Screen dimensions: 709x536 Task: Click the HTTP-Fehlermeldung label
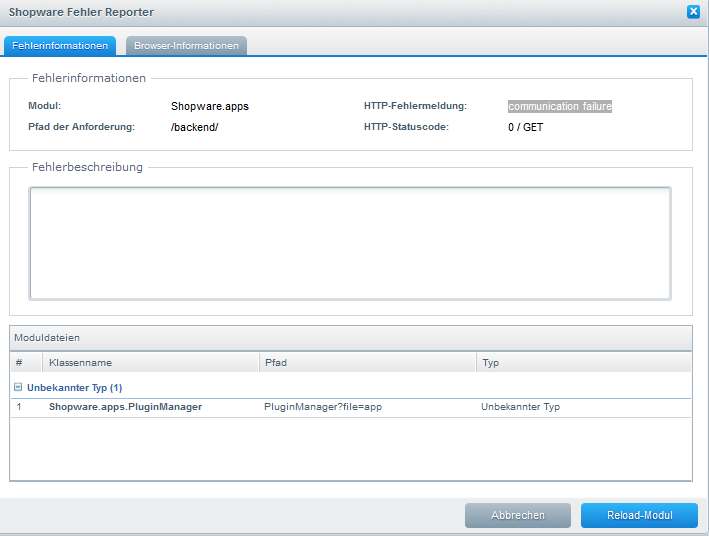415,106
